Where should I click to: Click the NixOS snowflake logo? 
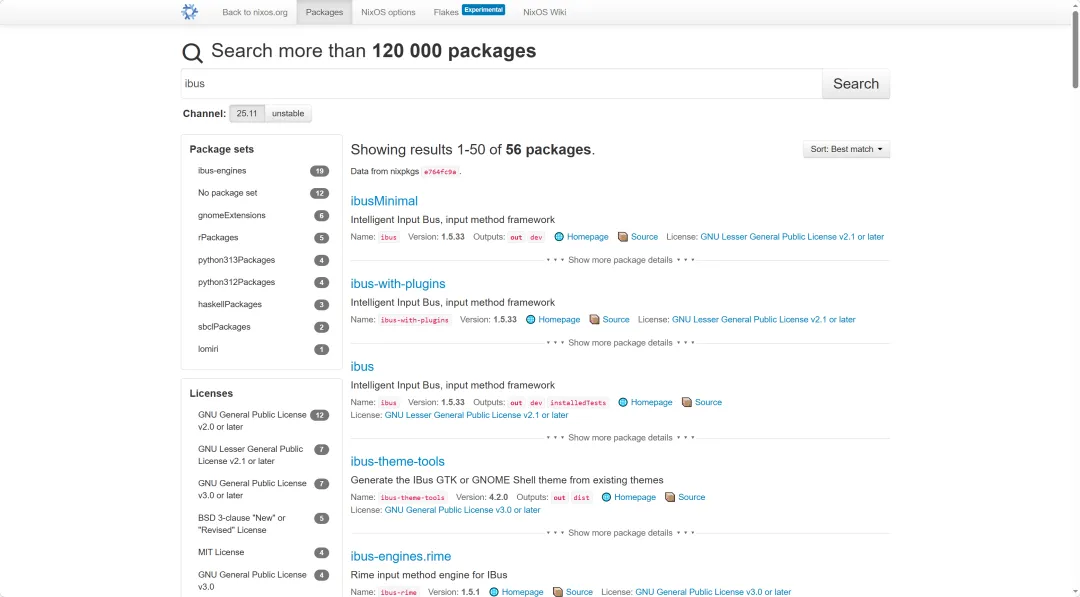point(190,12)
